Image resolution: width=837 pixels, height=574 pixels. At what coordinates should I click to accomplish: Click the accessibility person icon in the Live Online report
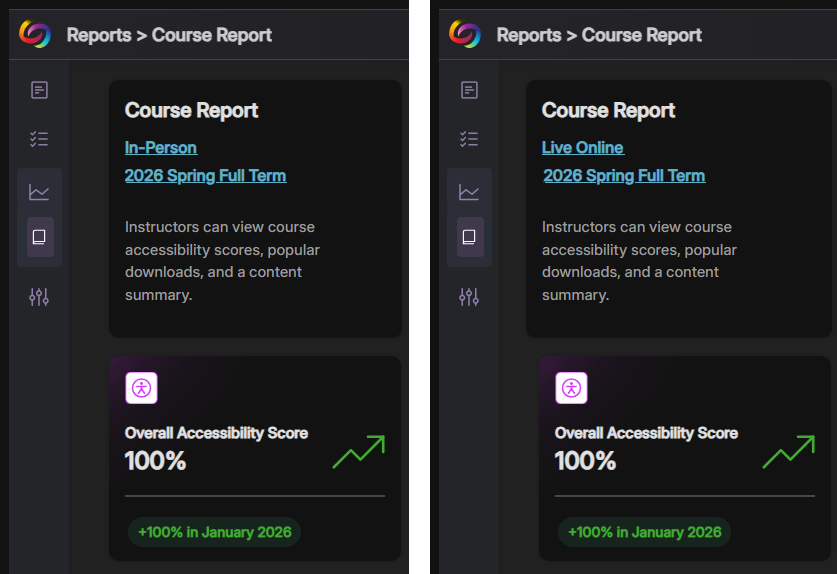pyautogui.click(x=571, y=388)
